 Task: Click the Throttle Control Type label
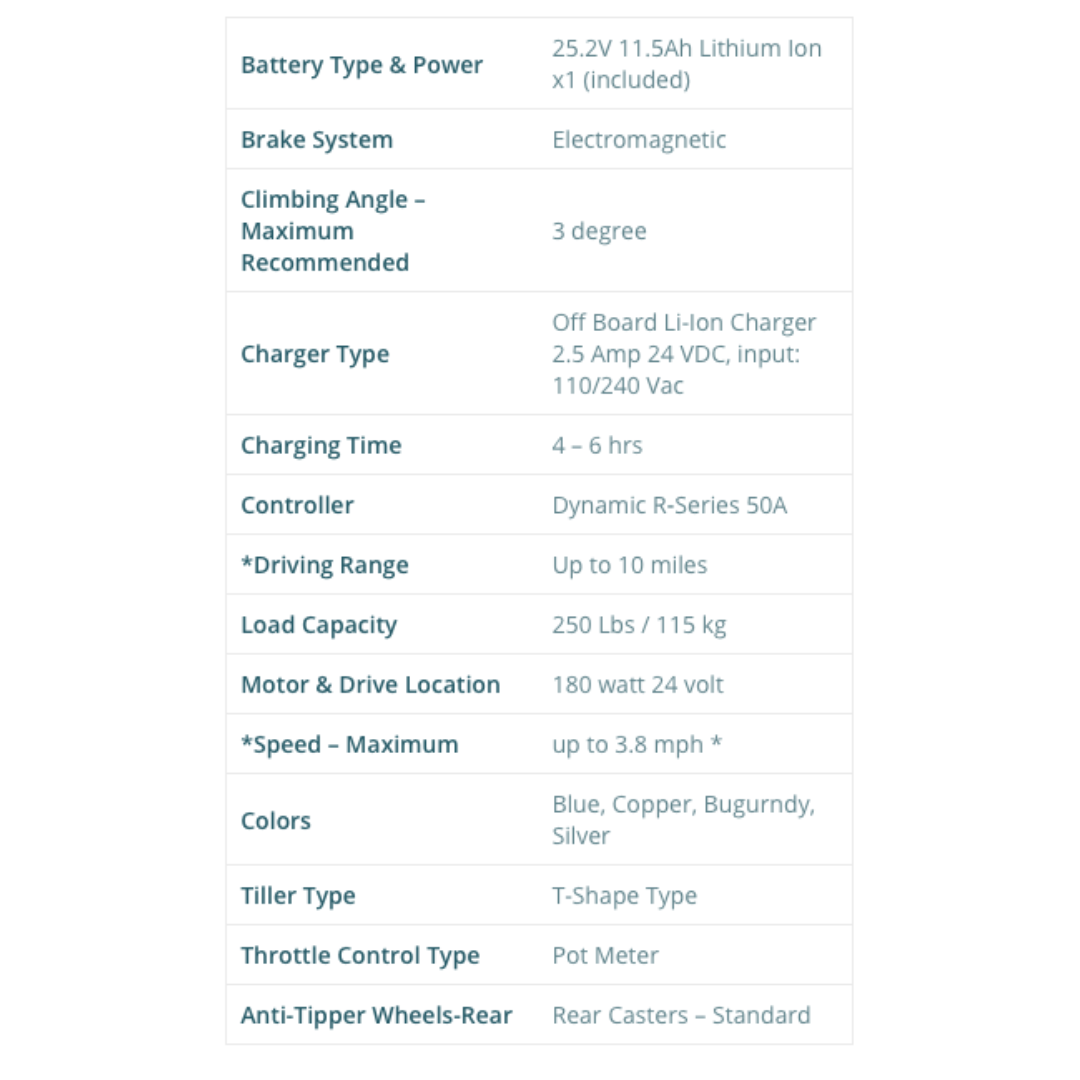(x=360, y=956)
